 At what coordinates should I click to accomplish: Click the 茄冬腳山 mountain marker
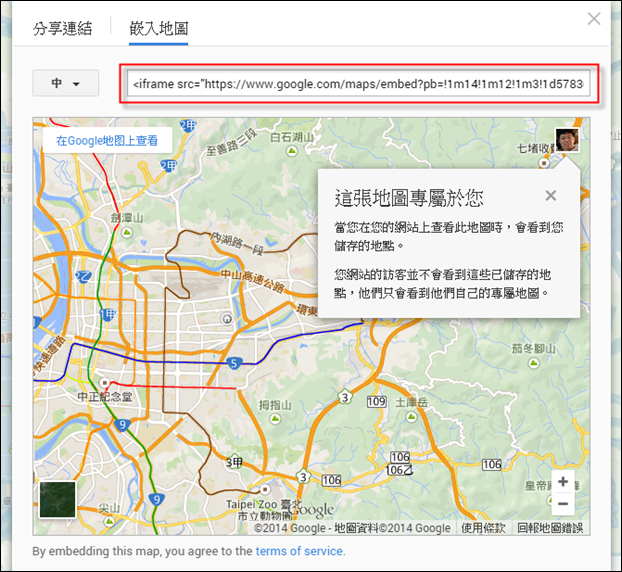click(534, 363)
